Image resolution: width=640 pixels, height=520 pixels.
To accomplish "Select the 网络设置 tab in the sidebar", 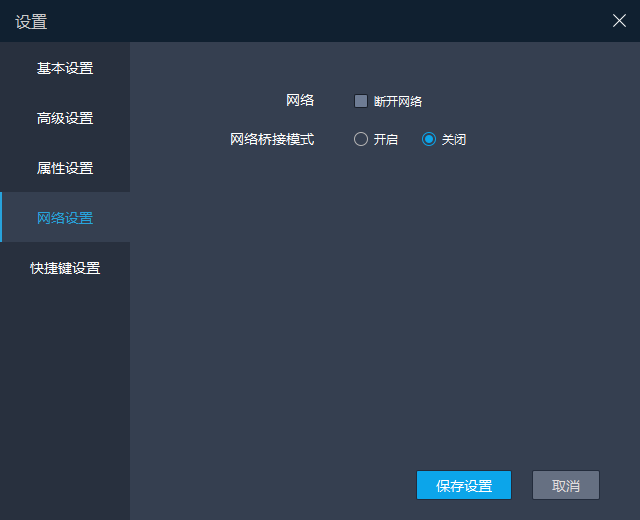I will [65, 218].
